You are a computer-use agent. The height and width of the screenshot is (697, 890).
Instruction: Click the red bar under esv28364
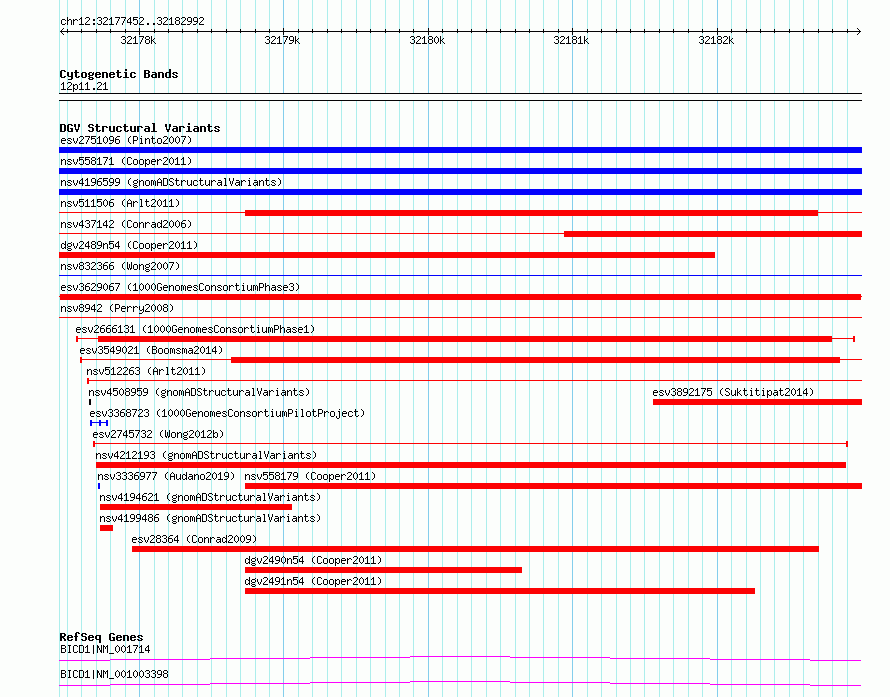tap(475, 549)
